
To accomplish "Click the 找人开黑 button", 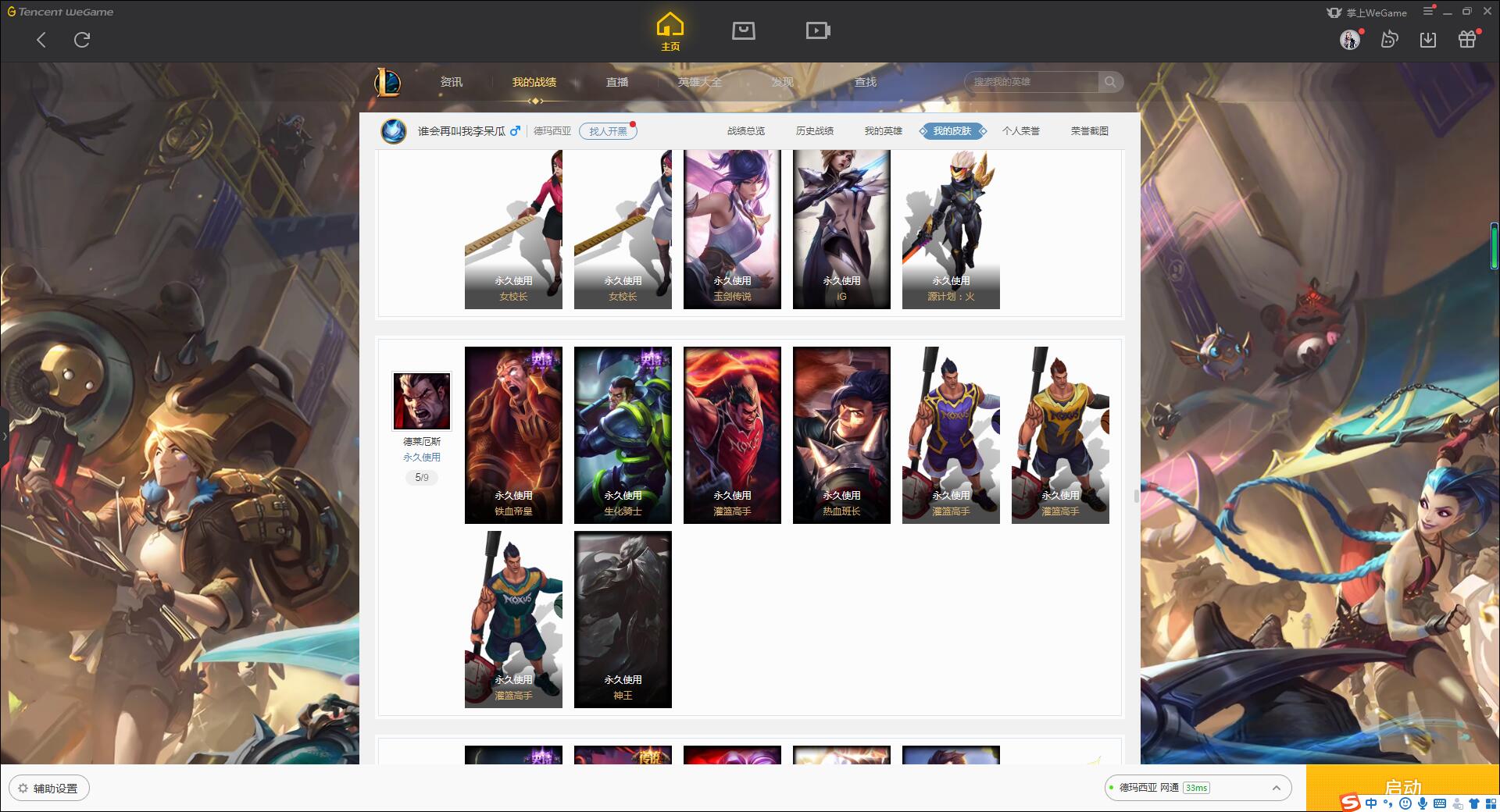I will (x=608, y=131).
